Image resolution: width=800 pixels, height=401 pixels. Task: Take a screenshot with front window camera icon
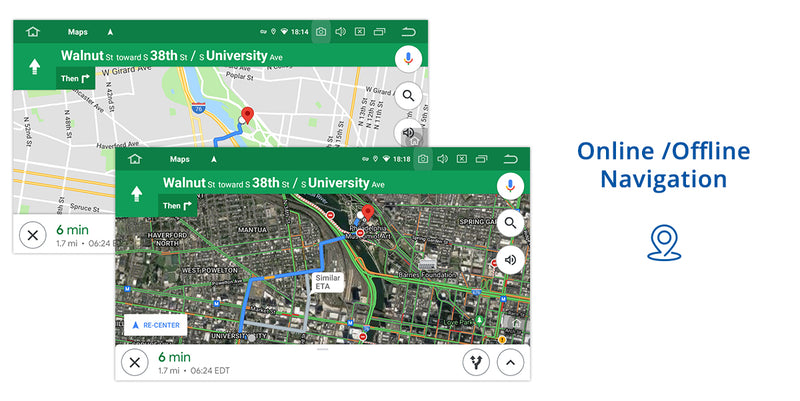423,159
